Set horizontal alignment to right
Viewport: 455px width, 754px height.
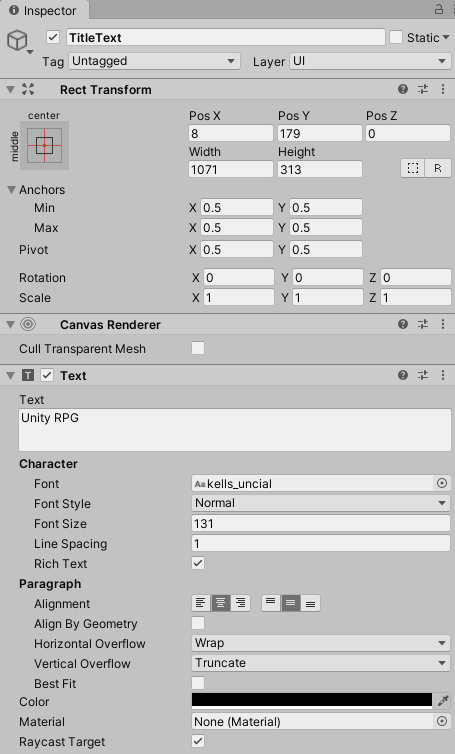[x=240, y=603]
